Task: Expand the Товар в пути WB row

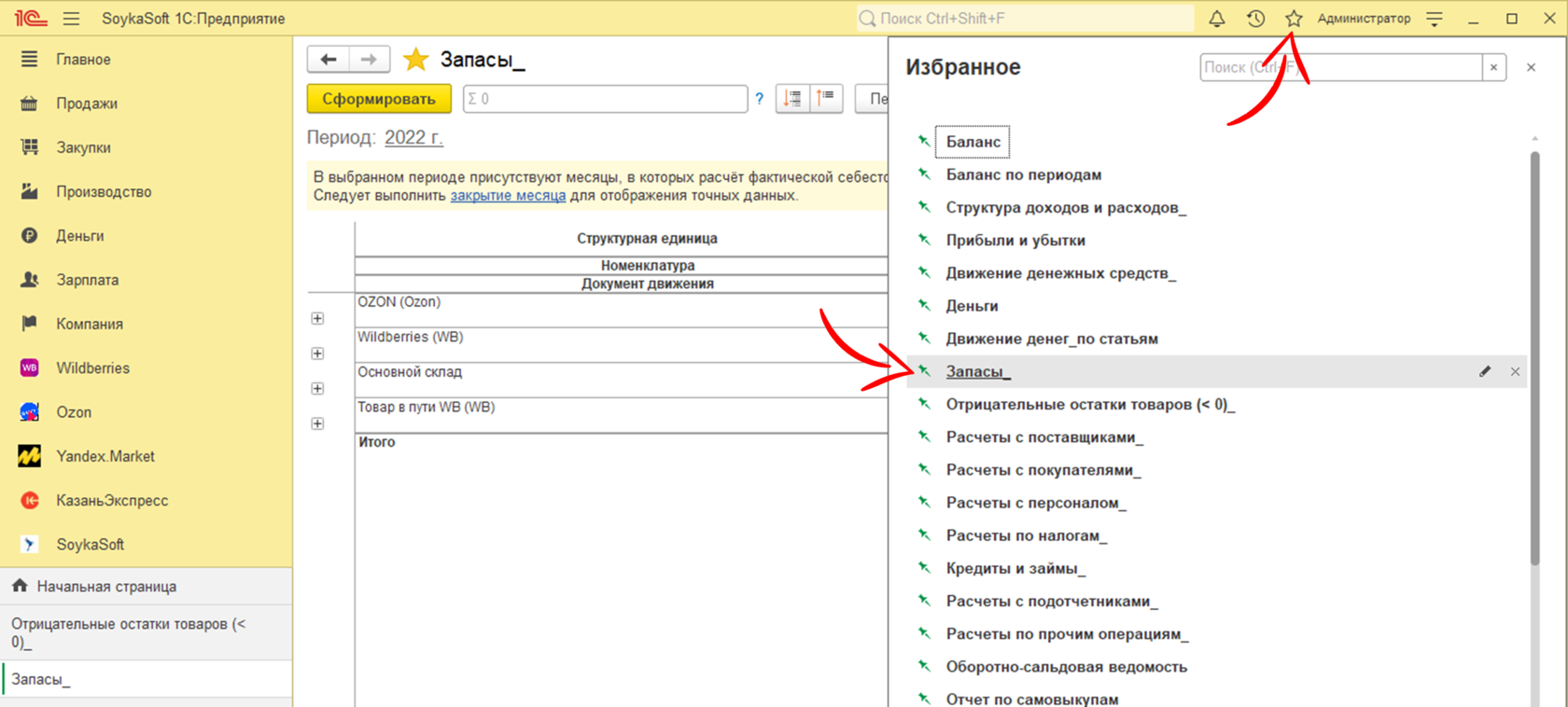Action: point(317,423)
